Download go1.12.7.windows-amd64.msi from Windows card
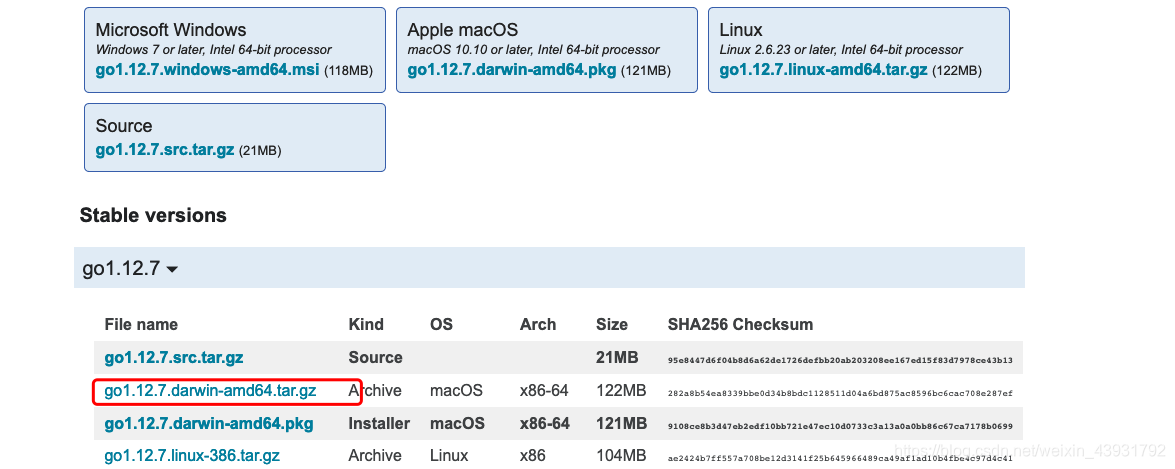 pos(208,70)
